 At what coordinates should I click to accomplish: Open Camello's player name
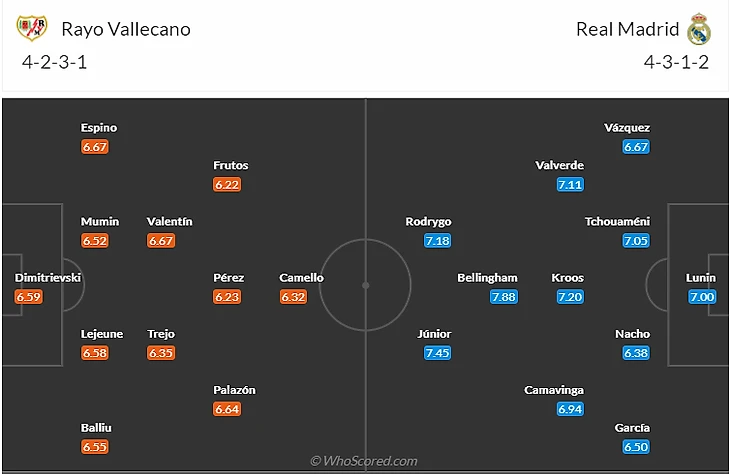point(302,278)
